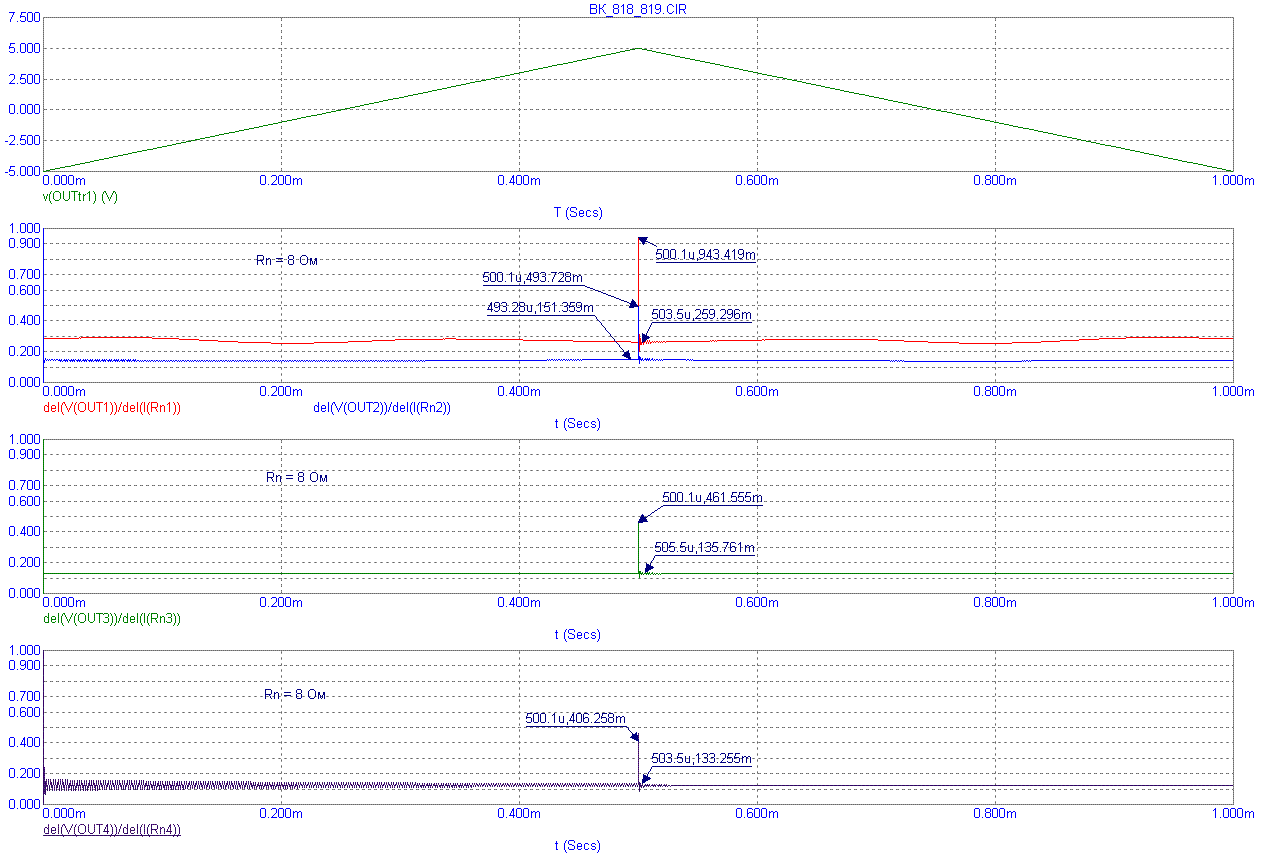Select the v(OUTtr1) (V) waveform label

[x=80, y=197]
